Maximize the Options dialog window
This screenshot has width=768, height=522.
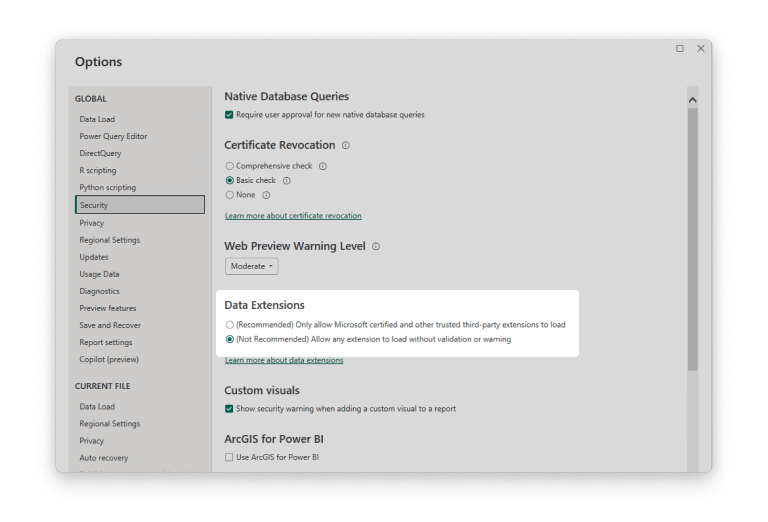[x=680, y=48]
